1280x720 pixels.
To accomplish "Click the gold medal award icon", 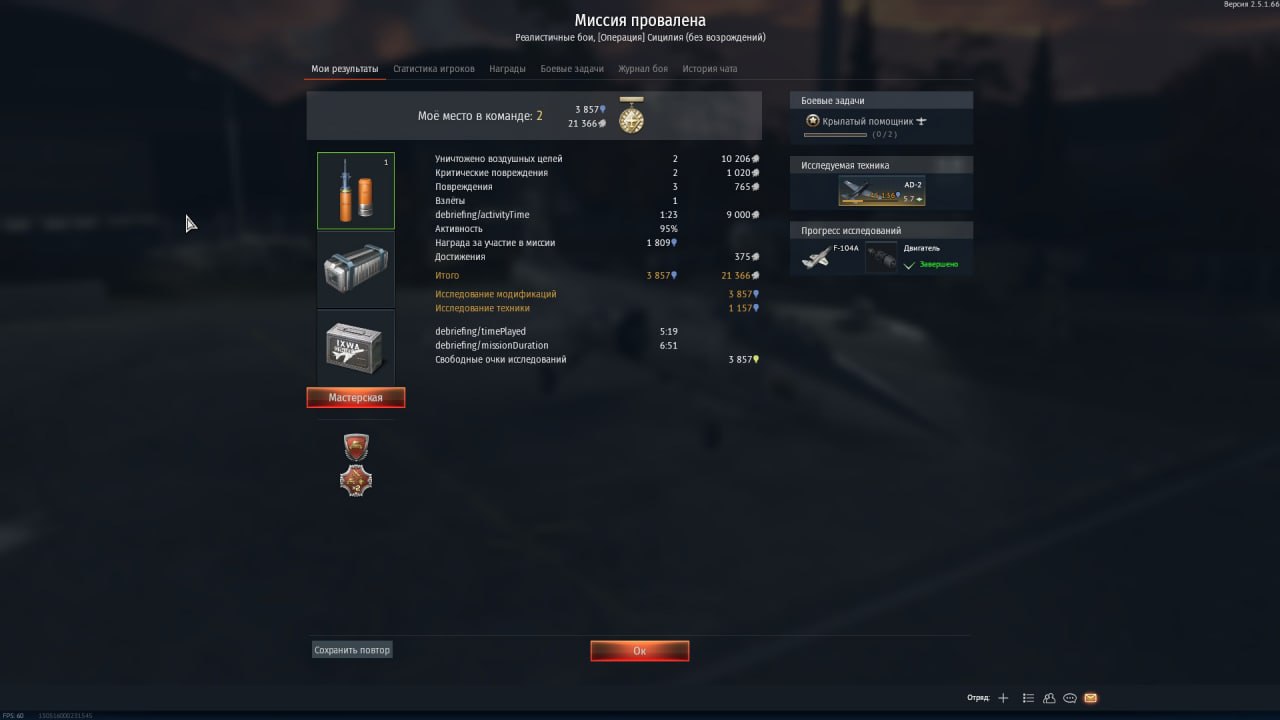I will 631,116.
